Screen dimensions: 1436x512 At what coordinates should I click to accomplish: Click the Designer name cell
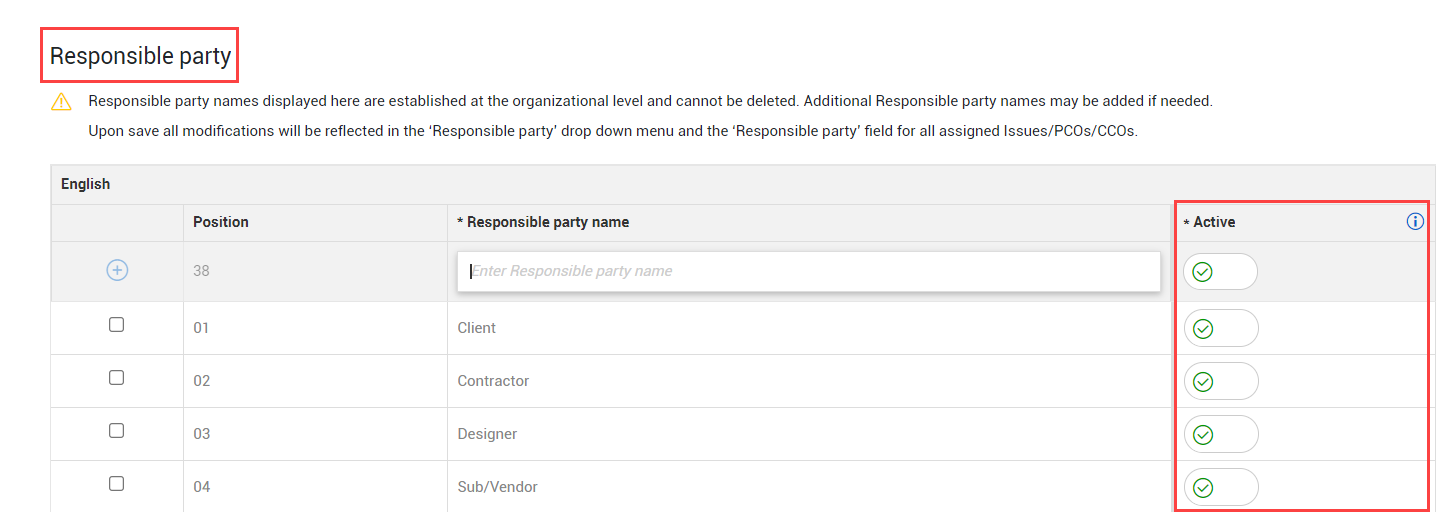[x=488, y=434]
